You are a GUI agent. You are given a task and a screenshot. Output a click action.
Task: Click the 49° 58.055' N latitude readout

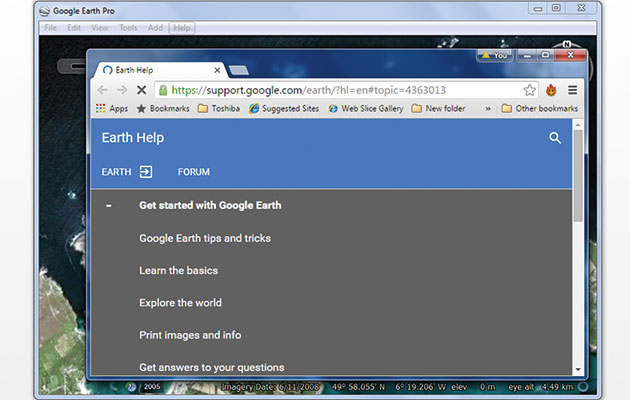pyautogui.click(x=358, y=387)
